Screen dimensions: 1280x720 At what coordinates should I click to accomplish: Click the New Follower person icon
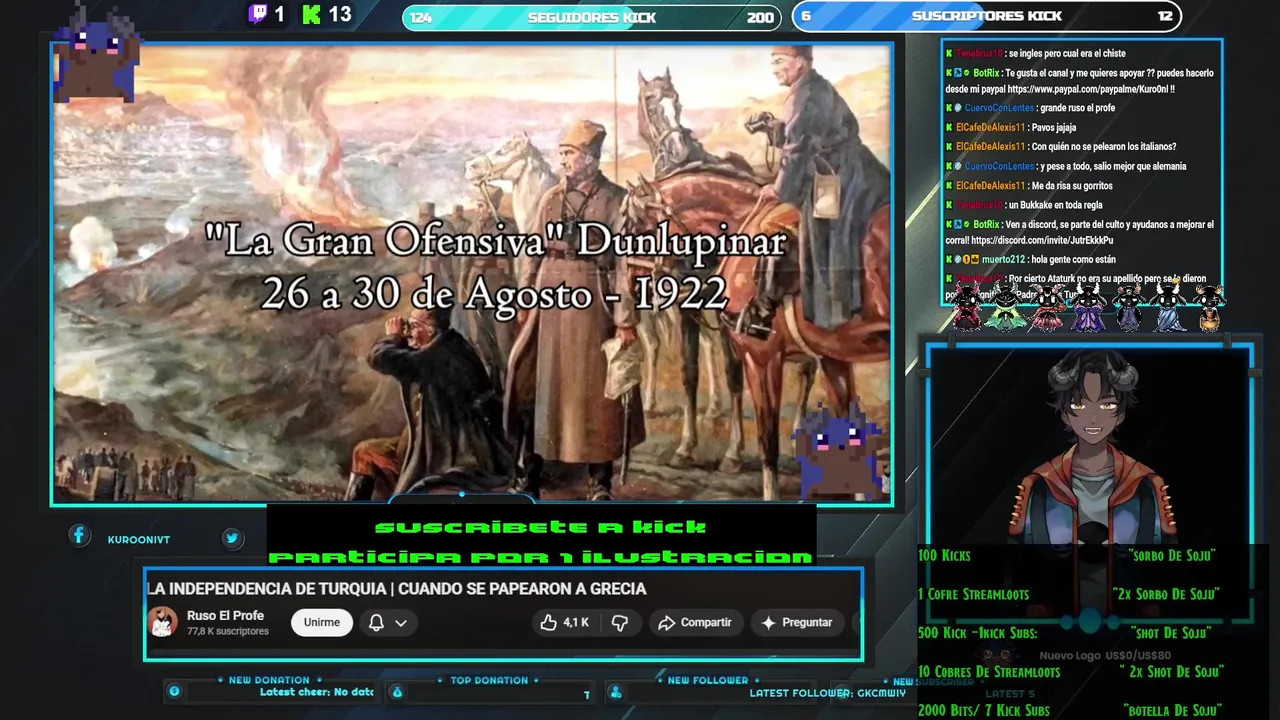(616, 692)
